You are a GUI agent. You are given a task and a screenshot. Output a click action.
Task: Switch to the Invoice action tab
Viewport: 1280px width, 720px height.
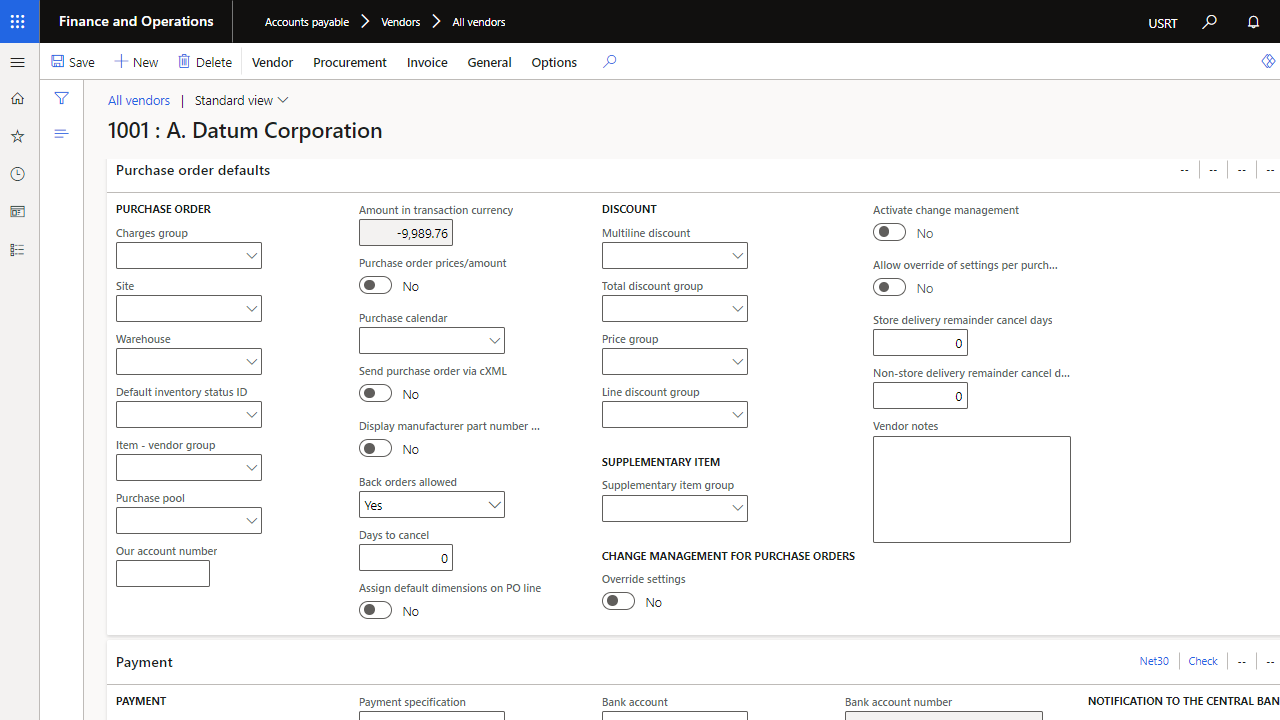(427, 62)
